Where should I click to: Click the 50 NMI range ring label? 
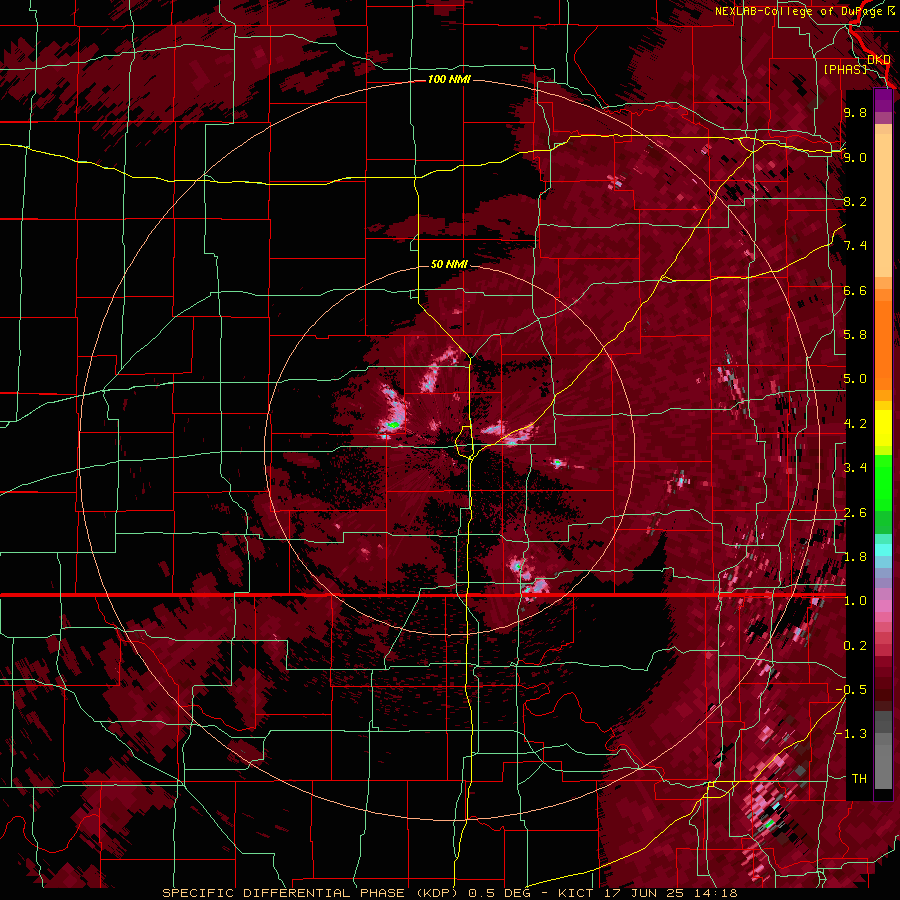click(449, 264)
